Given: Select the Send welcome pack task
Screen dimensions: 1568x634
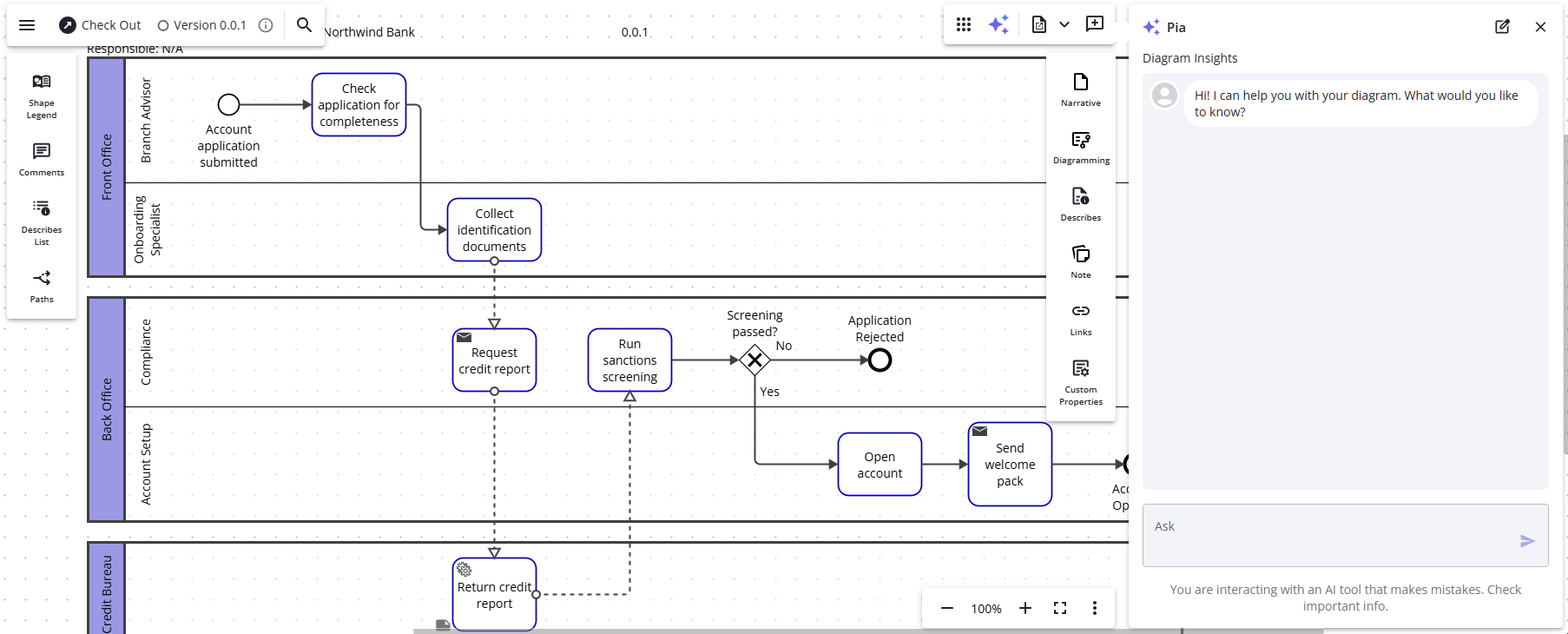Looking at the screenshot, I should [x=1011, y=465].
